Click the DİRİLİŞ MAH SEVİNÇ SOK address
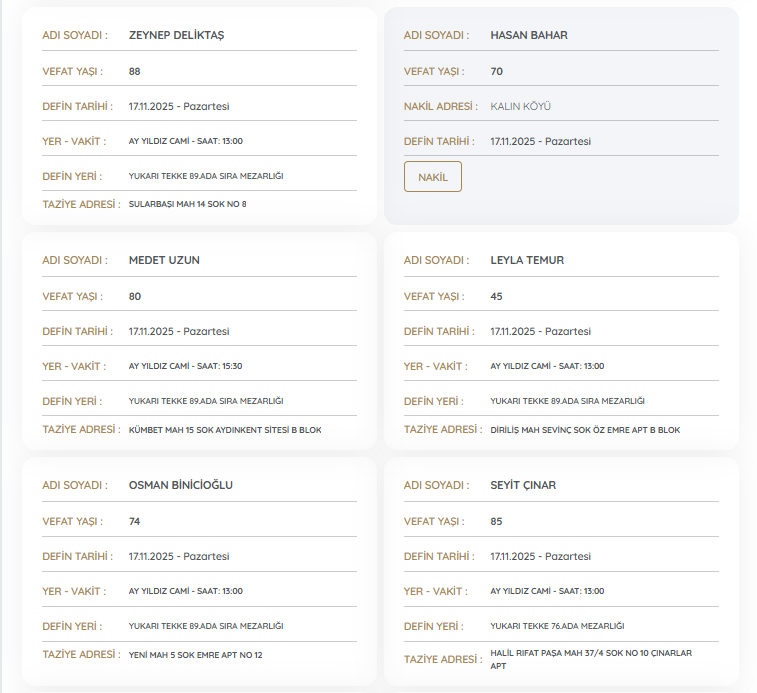Image resolution: width=757 pixels, height=693 pixels. pos(585,429)
